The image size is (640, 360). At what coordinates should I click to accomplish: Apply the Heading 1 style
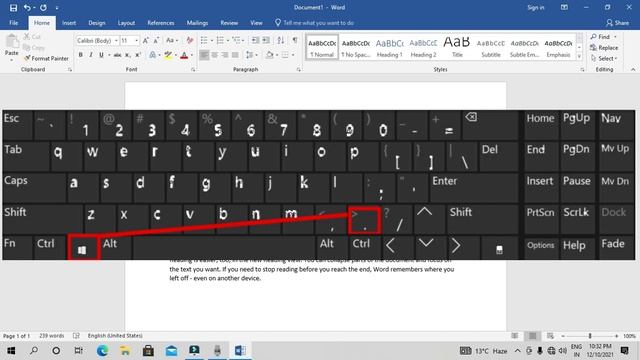tap(389, 47)
